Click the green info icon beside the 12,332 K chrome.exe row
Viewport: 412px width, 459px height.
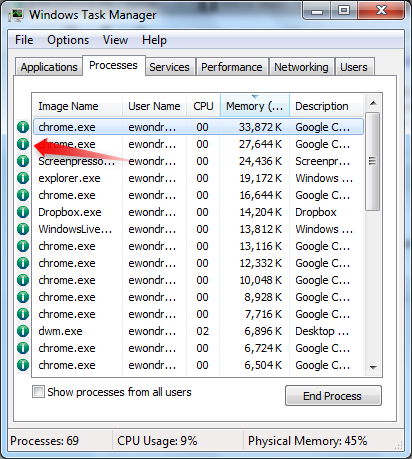pos(23,263)
